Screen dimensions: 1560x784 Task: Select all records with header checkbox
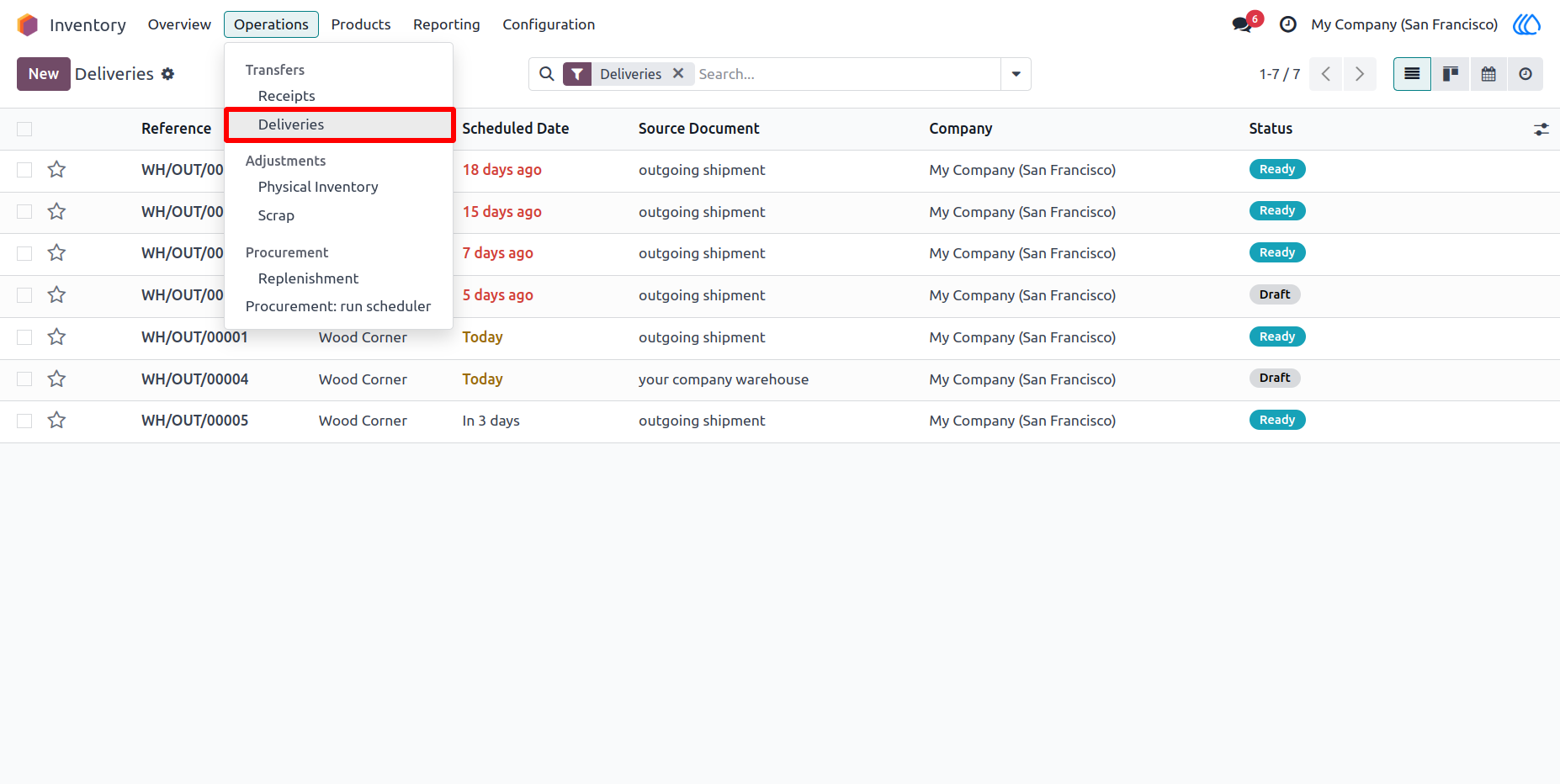click(x=24, y=129)
